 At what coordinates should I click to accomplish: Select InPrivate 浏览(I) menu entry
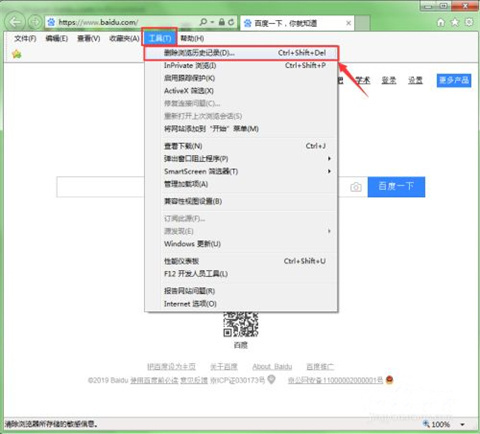point(241,66)
